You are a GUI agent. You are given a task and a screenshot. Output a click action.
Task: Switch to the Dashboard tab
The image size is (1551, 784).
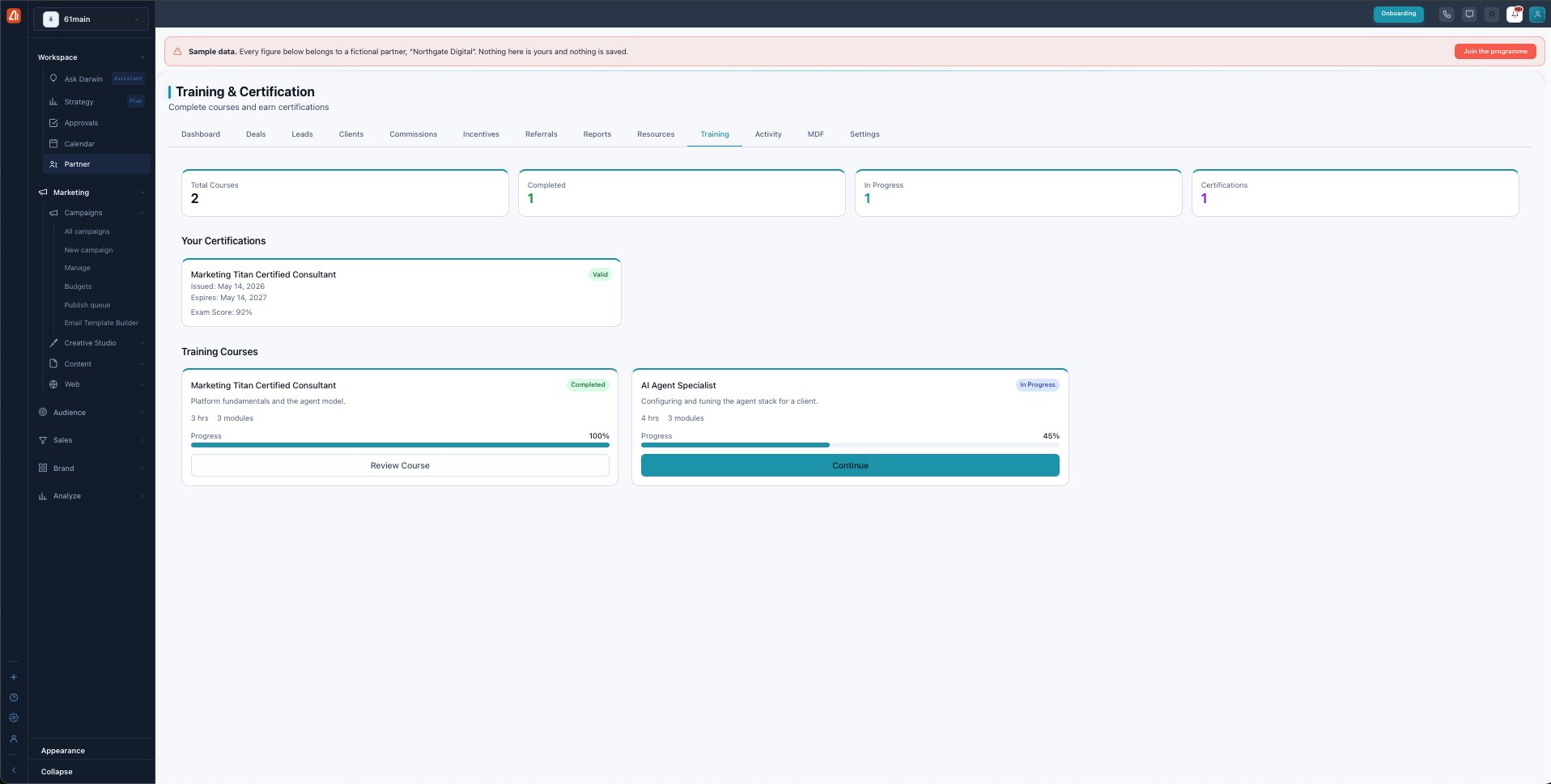201,134
